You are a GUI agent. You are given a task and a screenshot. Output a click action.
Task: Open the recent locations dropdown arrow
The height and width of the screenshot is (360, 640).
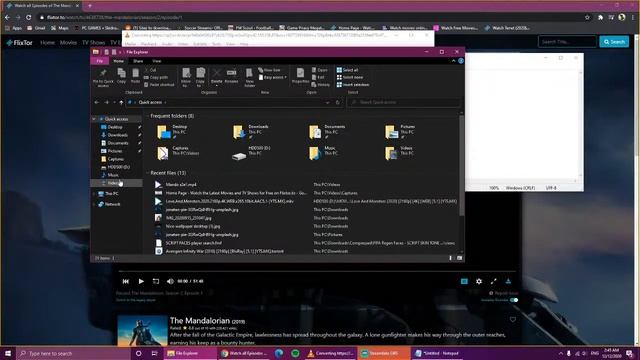[114, 102]
